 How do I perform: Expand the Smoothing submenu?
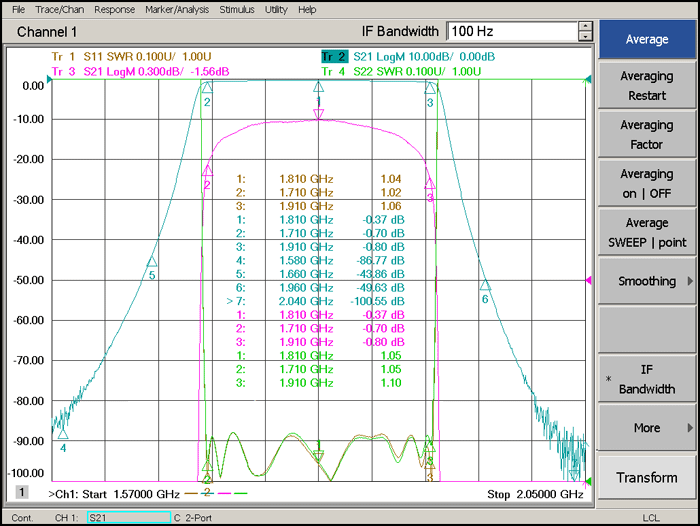tap(647, 281)
